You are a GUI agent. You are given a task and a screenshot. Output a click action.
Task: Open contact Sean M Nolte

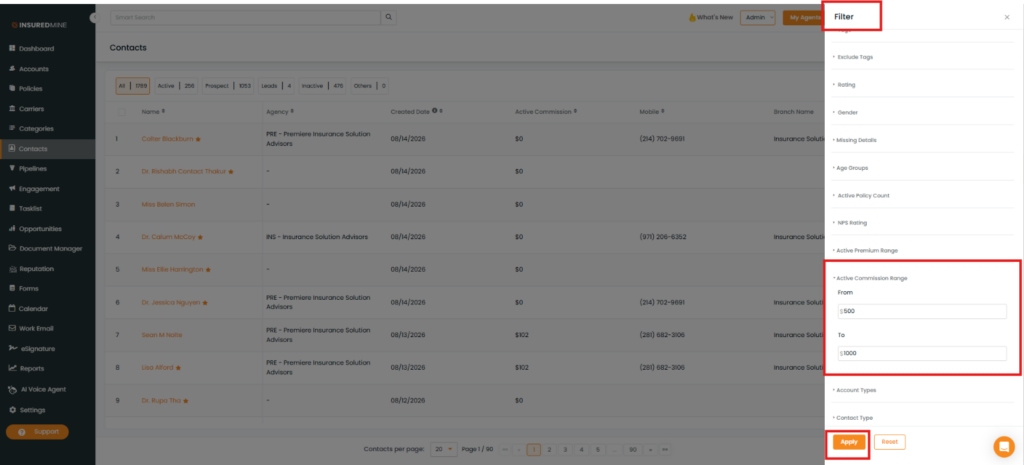(161, 335)
